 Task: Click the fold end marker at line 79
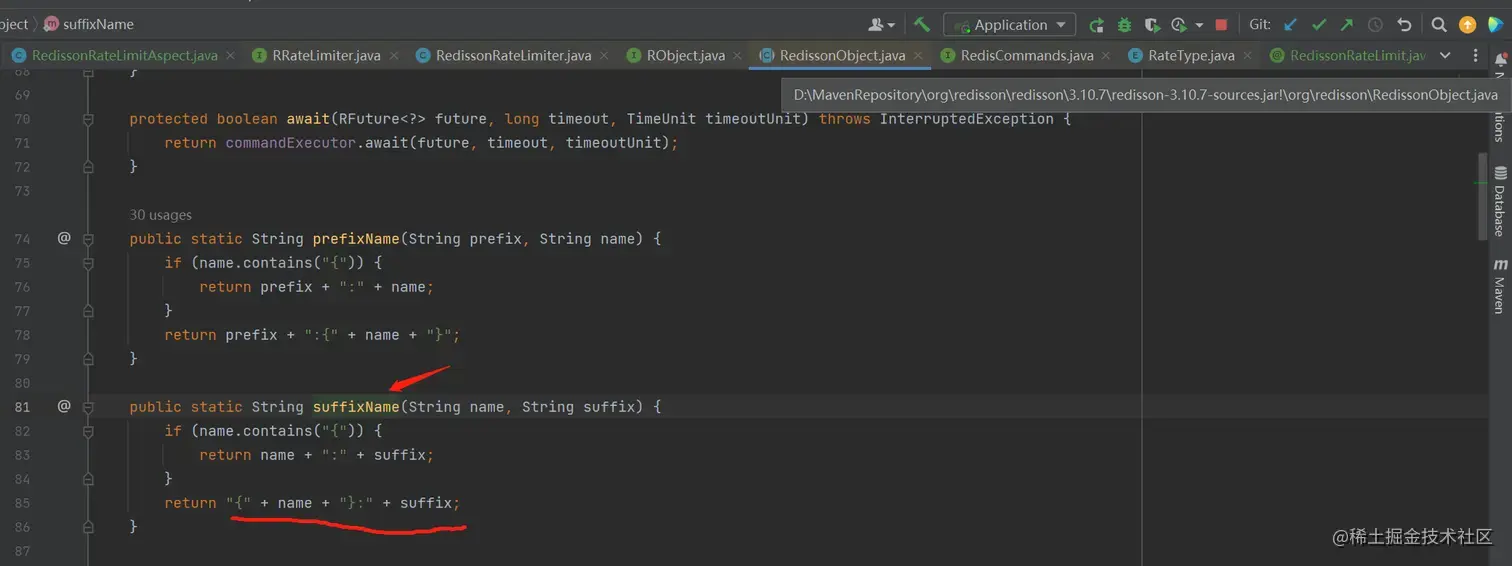[x=88, y=358]
